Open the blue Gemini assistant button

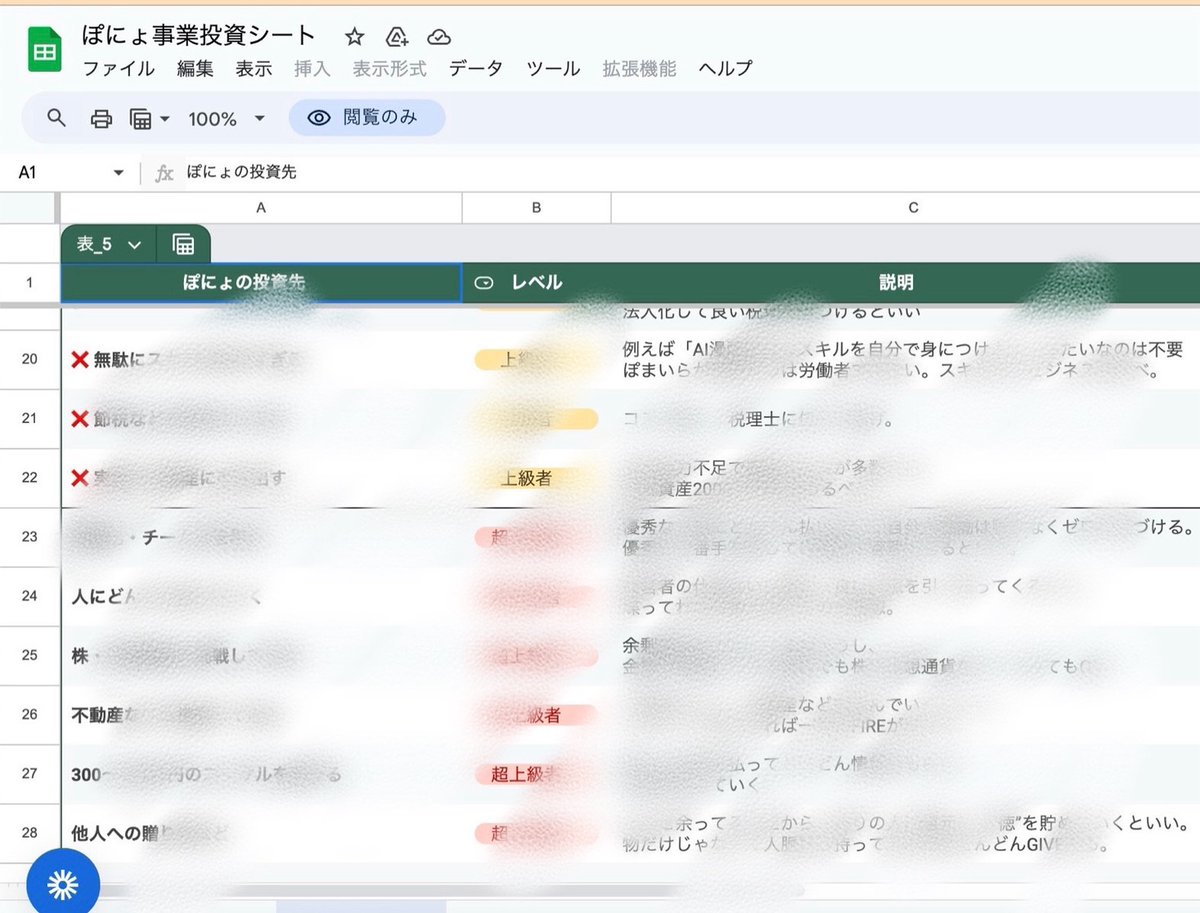(x=64, y=882)
